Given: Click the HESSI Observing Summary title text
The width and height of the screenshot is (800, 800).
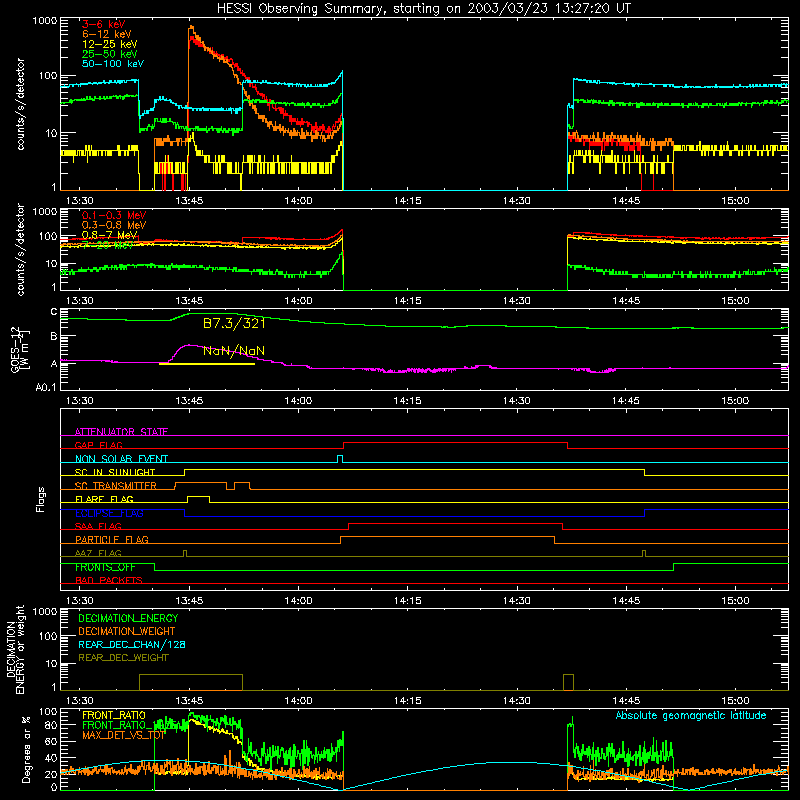Looking at the screenshot, I should coord(424,9).
